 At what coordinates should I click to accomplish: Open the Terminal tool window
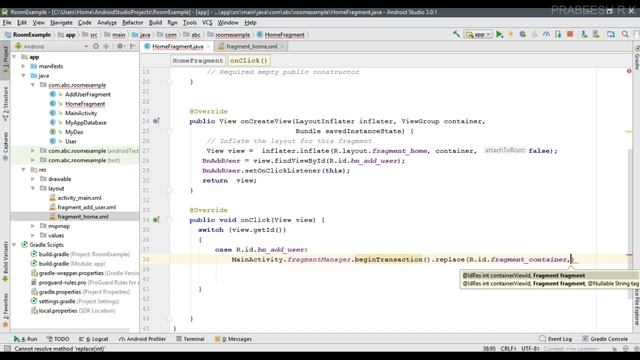pyautogui.click(x=190, y=339)
